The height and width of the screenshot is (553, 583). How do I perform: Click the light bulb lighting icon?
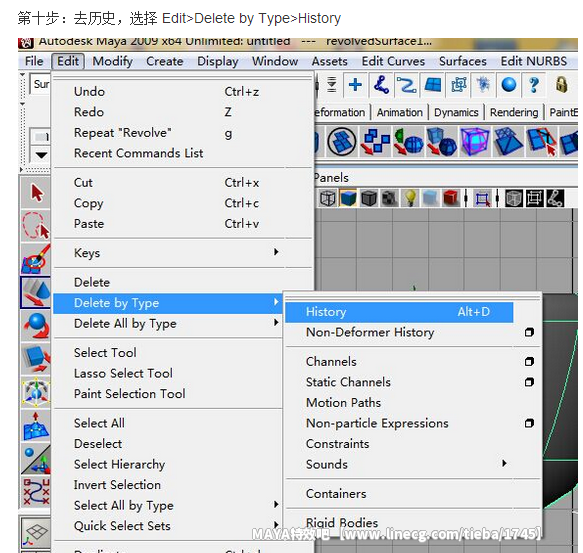410,198
